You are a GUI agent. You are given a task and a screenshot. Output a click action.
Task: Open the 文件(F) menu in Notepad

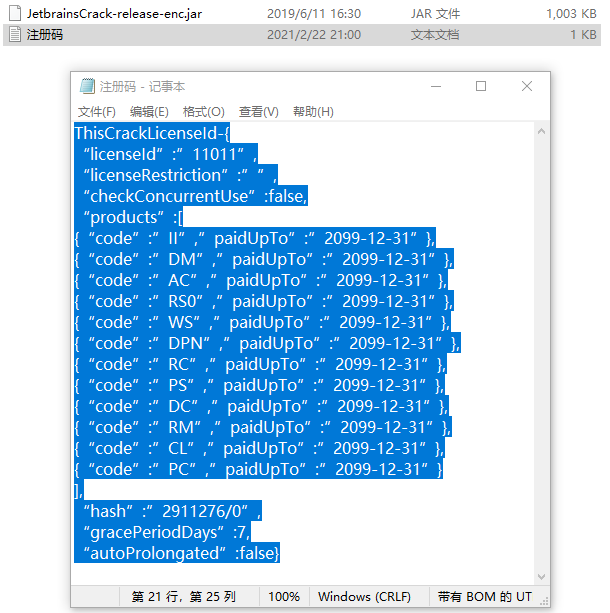(x=97, y=112)
